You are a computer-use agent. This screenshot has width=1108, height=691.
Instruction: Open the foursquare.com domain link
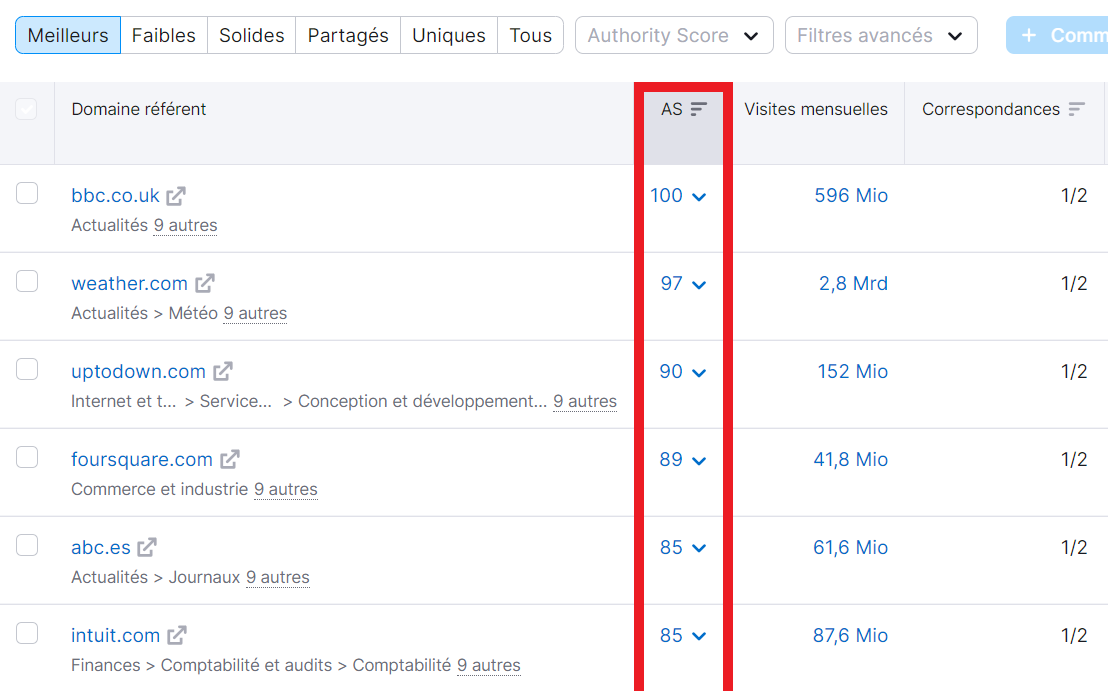tap(144, 458)
